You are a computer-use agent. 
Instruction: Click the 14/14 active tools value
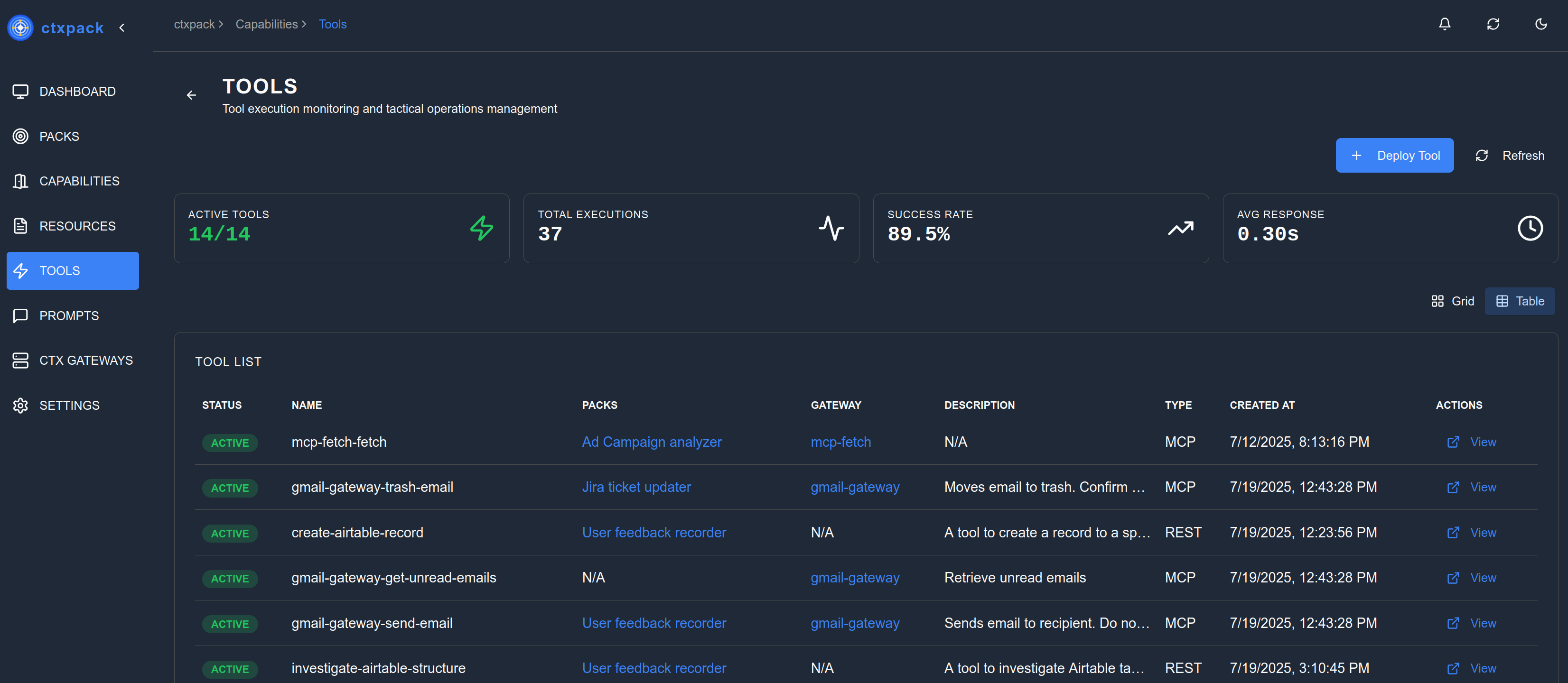(219, 234)
